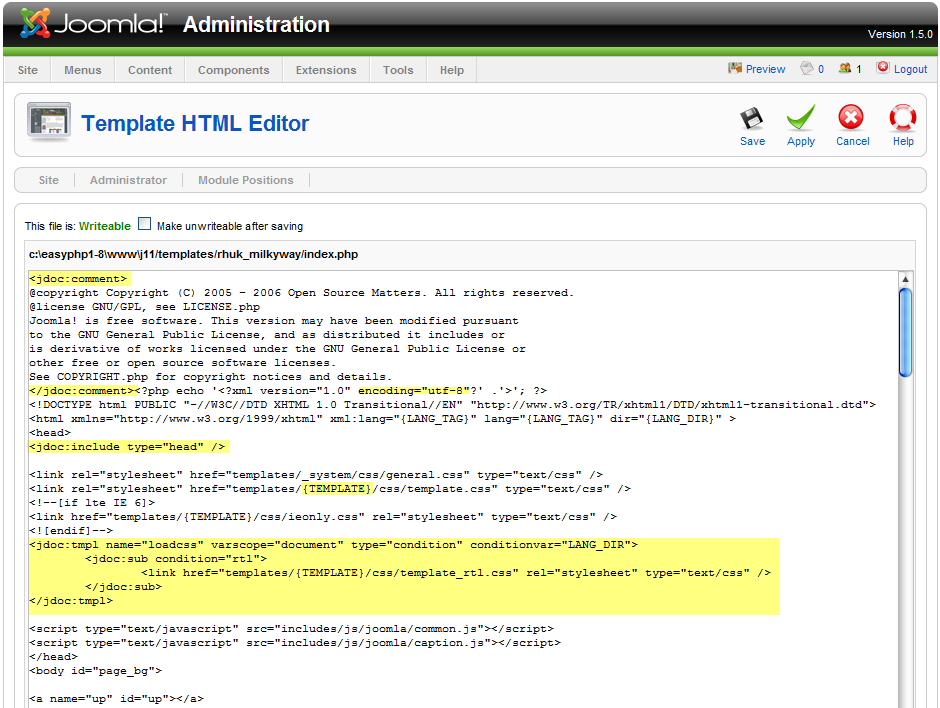Expand the Content menu dropdown
The image size is (940, 708).
tap(150, 70)
